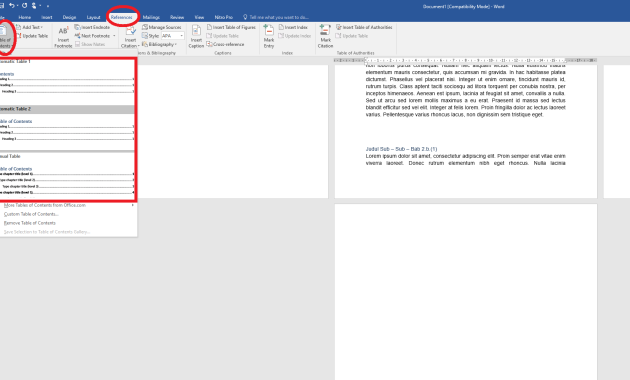Image resolution: width=630 pixels, height=380 pixels.
Task: Switch to the View tab
Action: [199, 17]
